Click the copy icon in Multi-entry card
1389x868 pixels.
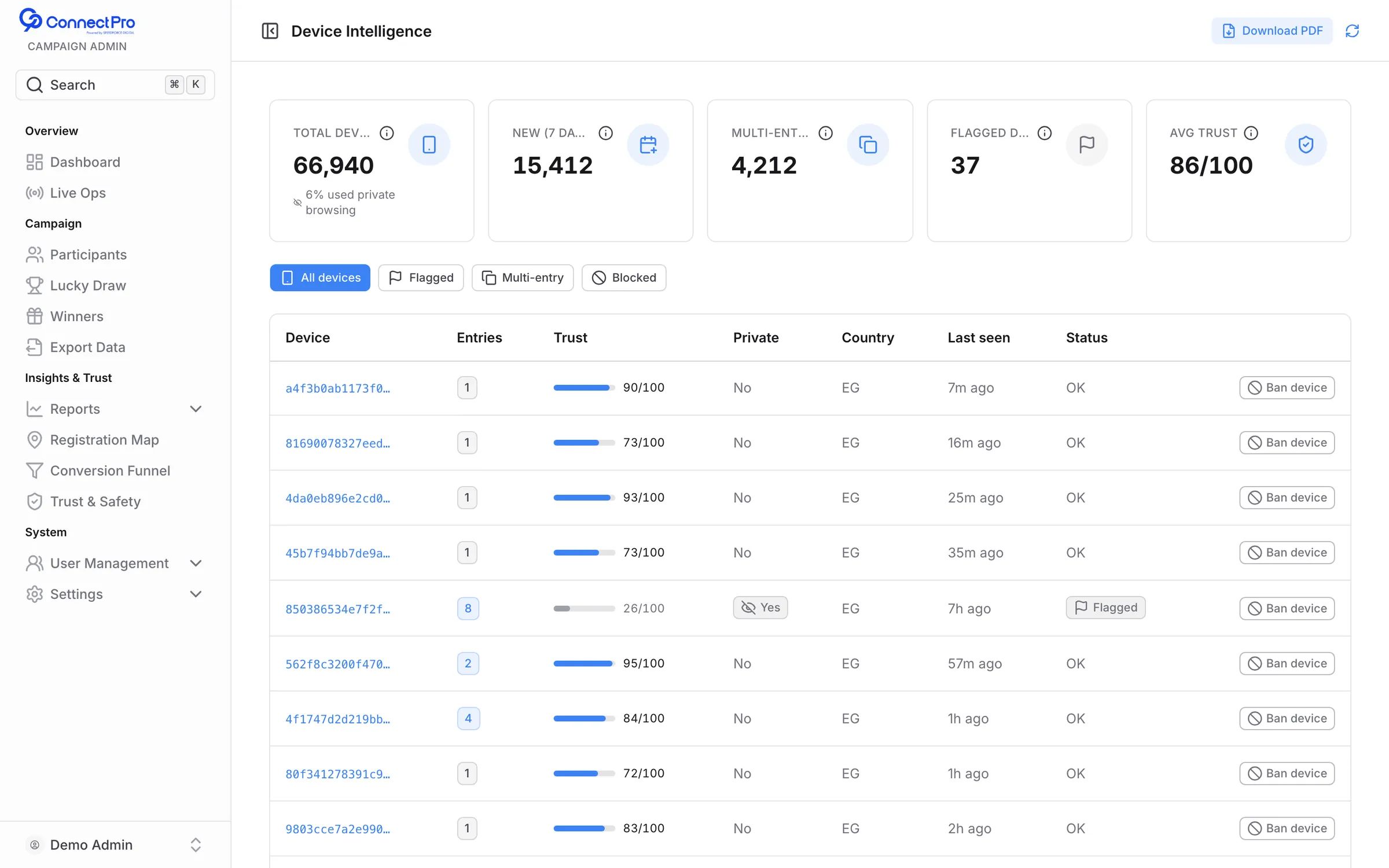coord(868,145)
